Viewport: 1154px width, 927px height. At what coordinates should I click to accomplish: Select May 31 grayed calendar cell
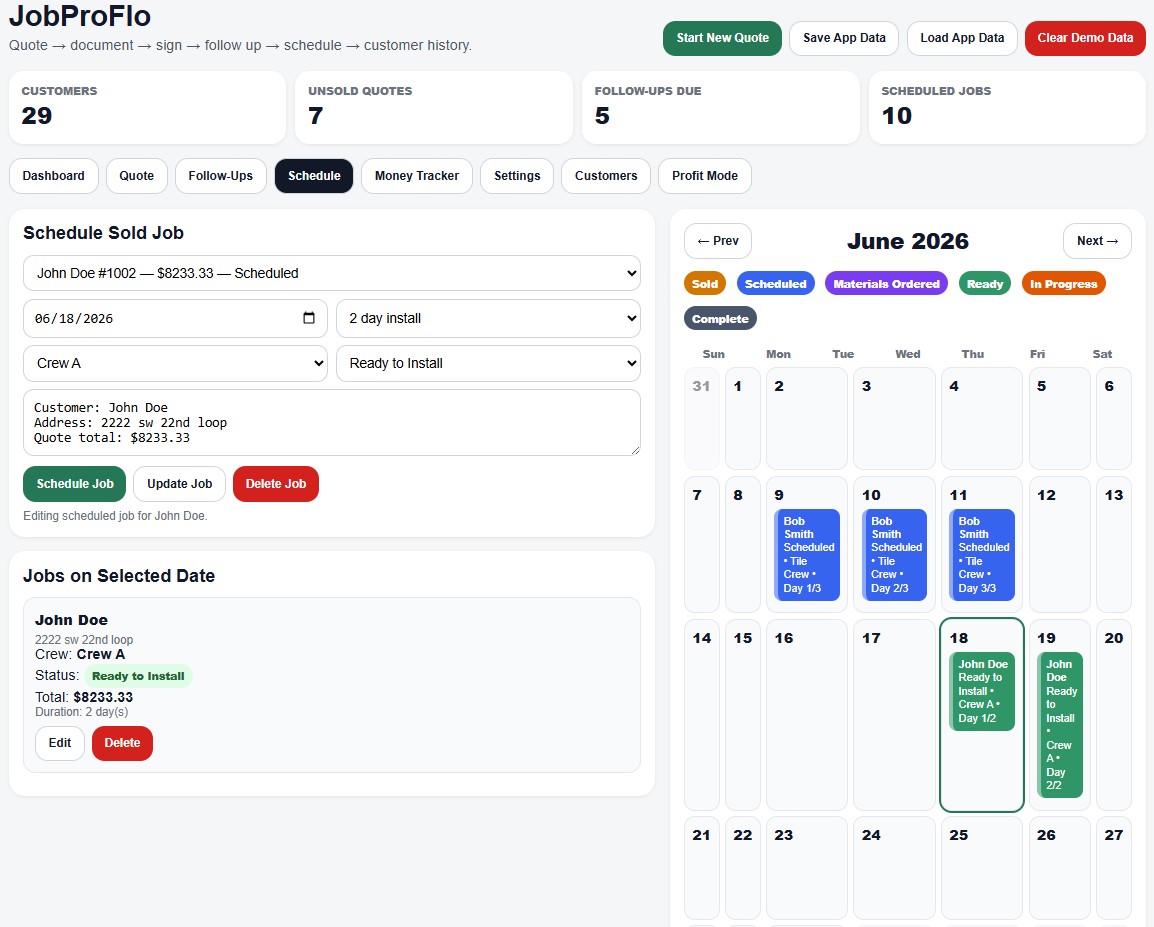coord(701,419)
